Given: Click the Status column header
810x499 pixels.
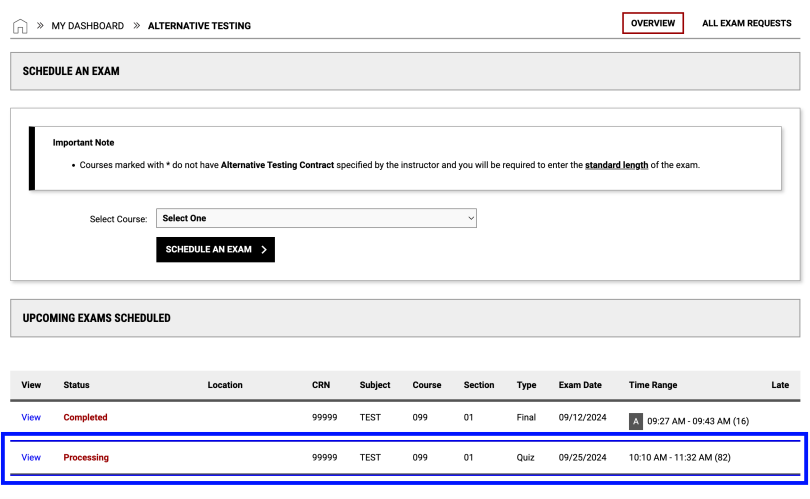Looking at the screenshot, I should [x=76, y=385].
